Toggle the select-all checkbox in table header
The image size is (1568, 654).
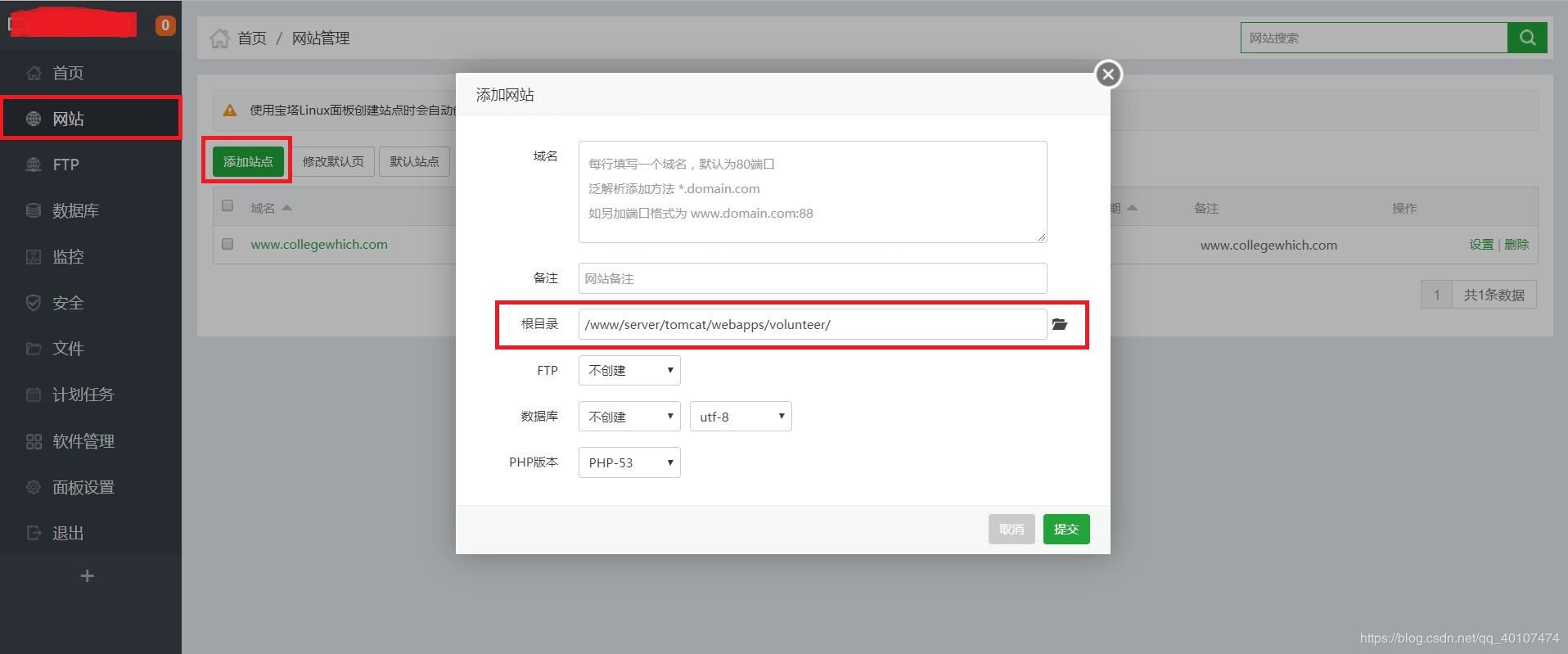tap(228, 206)
